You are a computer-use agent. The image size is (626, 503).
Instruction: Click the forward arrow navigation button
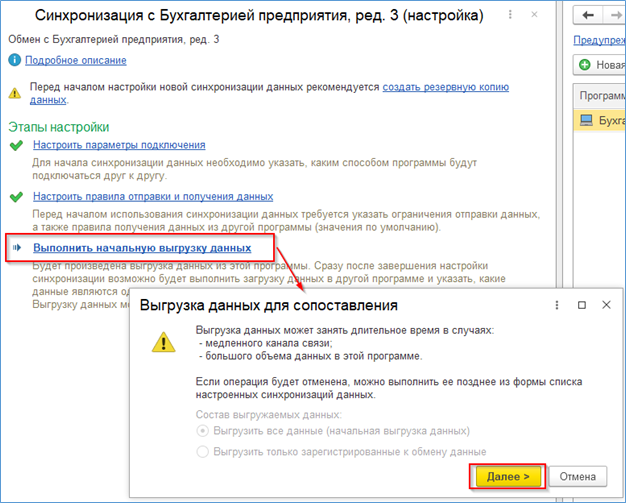617,15
